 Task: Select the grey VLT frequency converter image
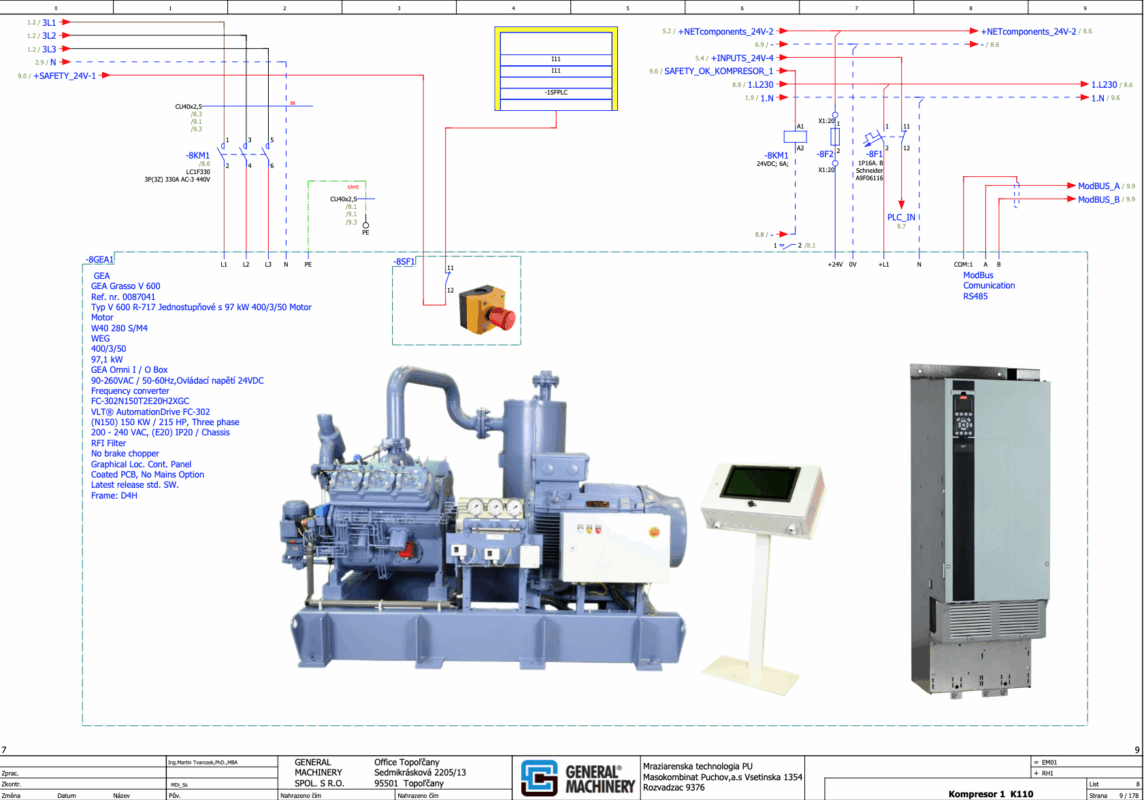(979, 531)
